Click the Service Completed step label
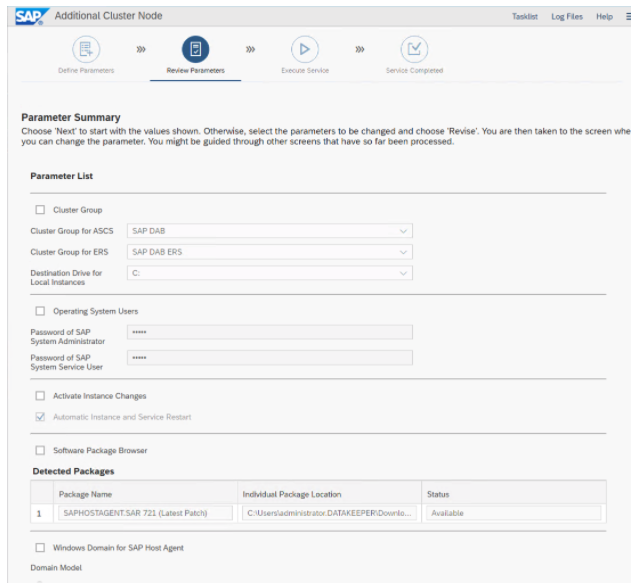The image size is (639, 583). click(x=414, y=70)
